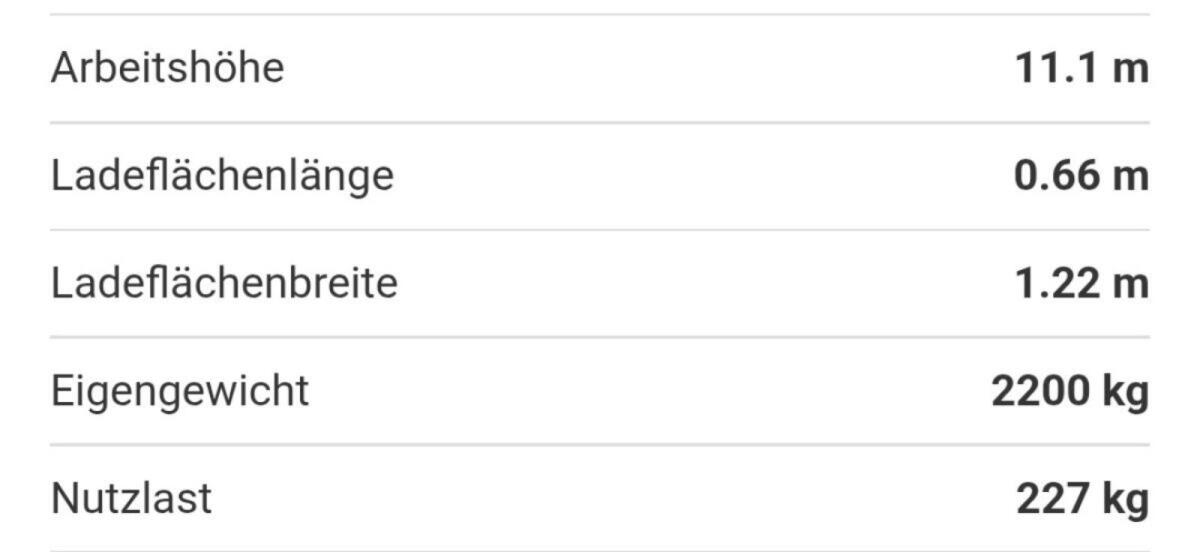
Task: Click the Nutzlast label
Action: [131, 498]
